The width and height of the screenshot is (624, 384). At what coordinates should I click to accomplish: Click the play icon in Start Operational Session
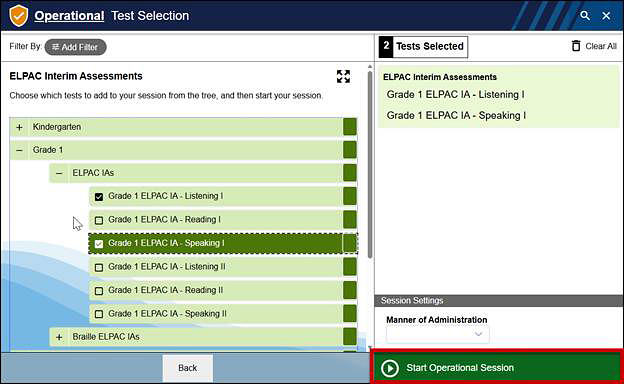pos(390,368)
